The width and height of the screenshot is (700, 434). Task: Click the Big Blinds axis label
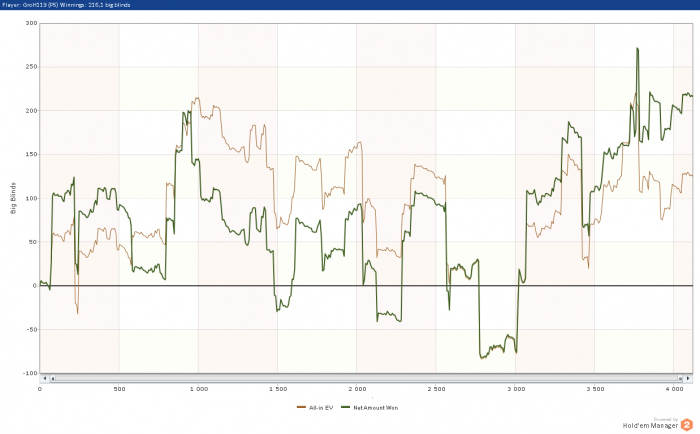[x=13, y=198]
